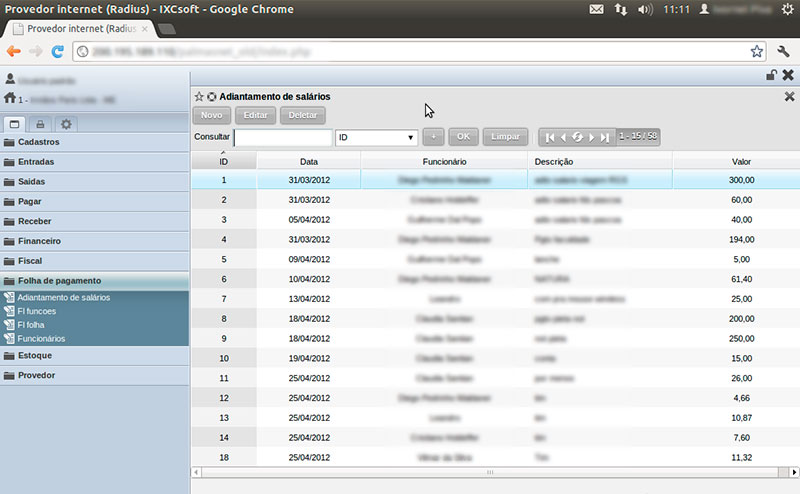Sort by the Valor column header
Viewport: 800px width, 494px height.
click(x=736, y=161)
